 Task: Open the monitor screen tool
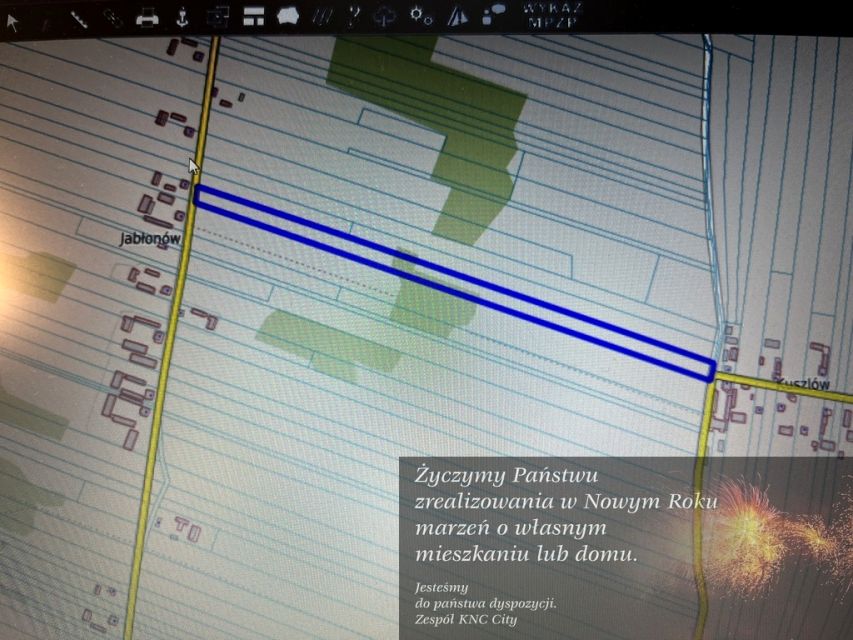pyautogui.click(x=217, y=16)
